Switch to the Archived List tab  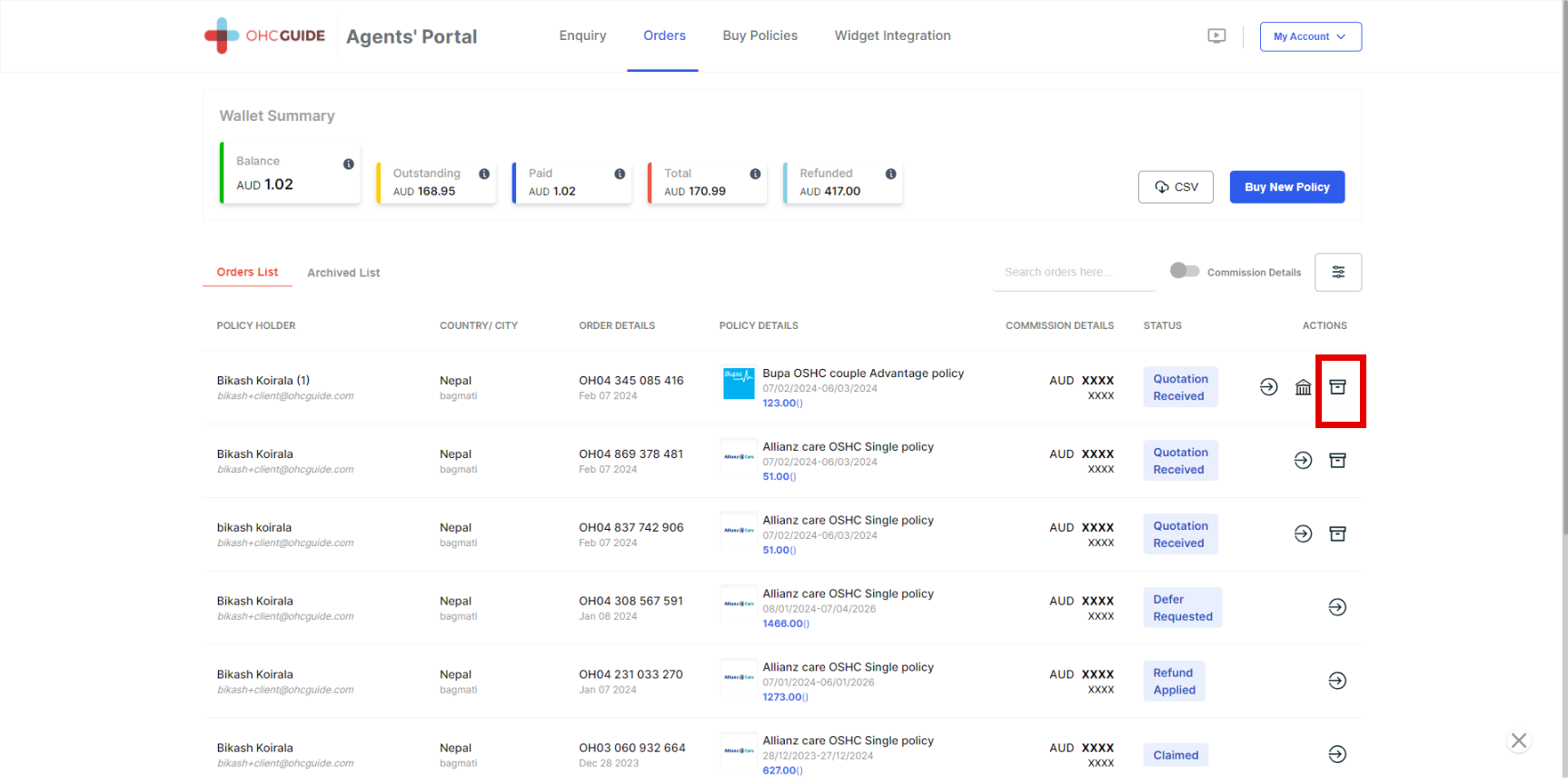tap(343, 273)
